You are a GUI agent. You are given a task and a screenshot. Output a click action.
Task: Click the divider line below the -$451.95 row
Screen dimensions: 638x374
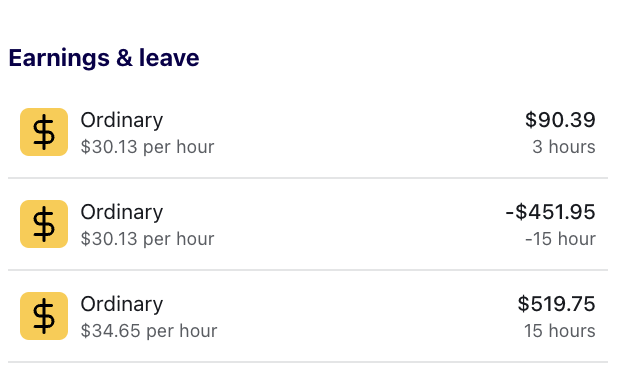pyautogui.click(x=308, y=270)
